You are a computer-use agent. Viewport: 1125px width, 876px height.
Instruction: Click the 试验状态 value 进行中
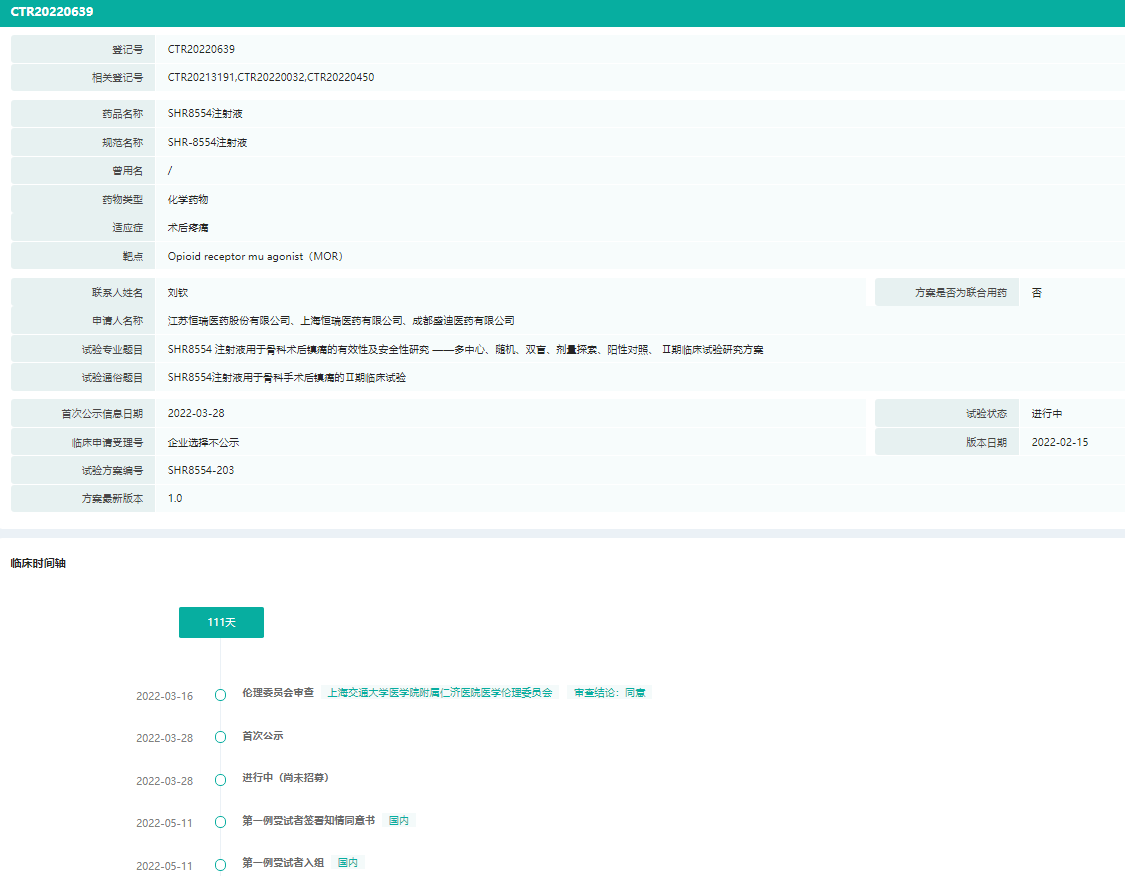(1047, 413)
